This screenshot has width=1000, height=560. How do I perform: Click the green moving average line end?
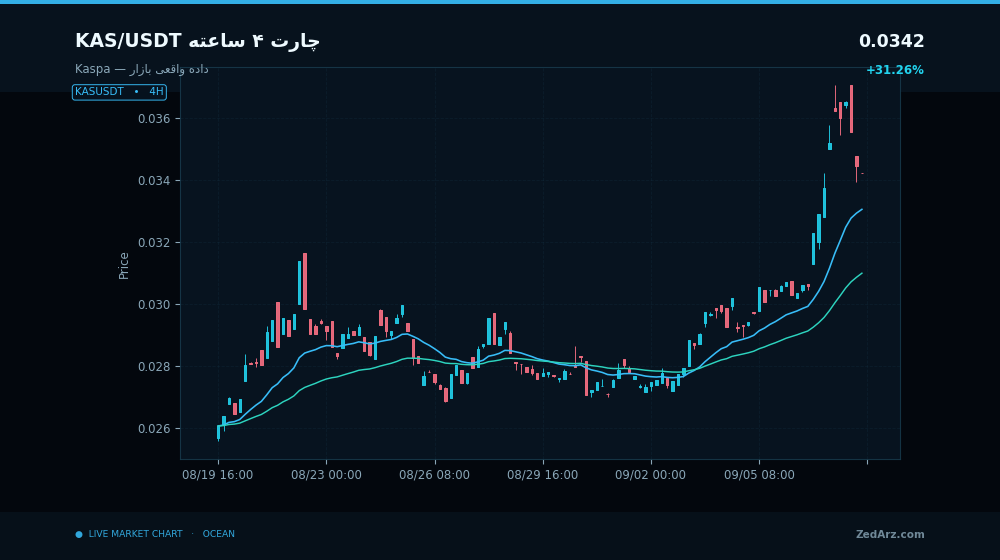862,273
